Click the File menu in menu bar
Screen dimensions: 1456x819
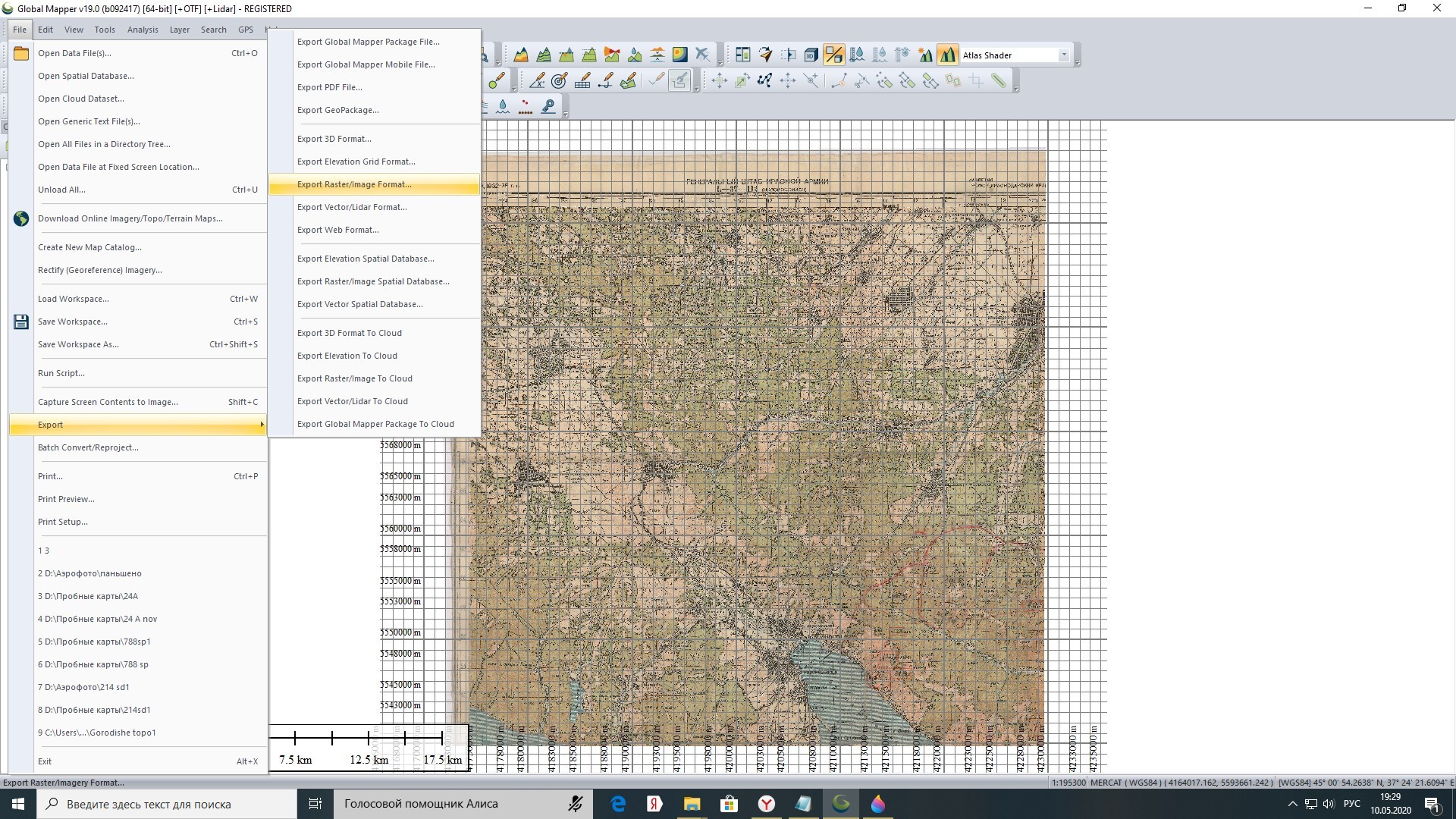pos(19,28)
